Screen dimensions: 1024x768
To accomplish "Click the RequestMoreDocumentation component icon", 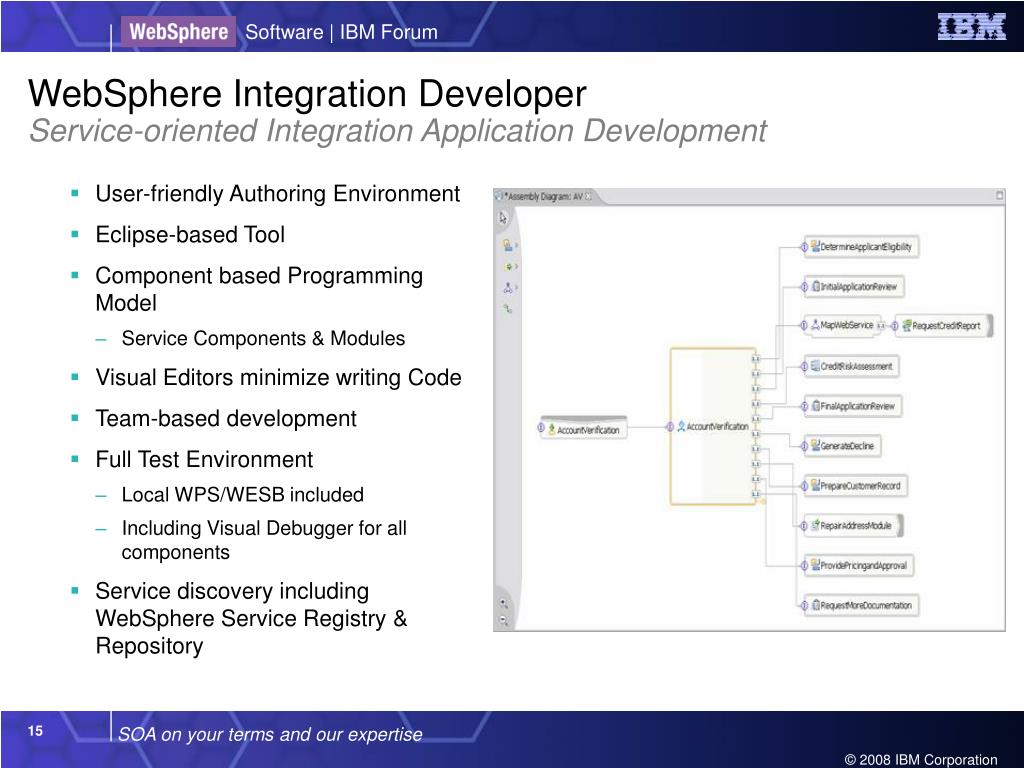I will point(816,605).
